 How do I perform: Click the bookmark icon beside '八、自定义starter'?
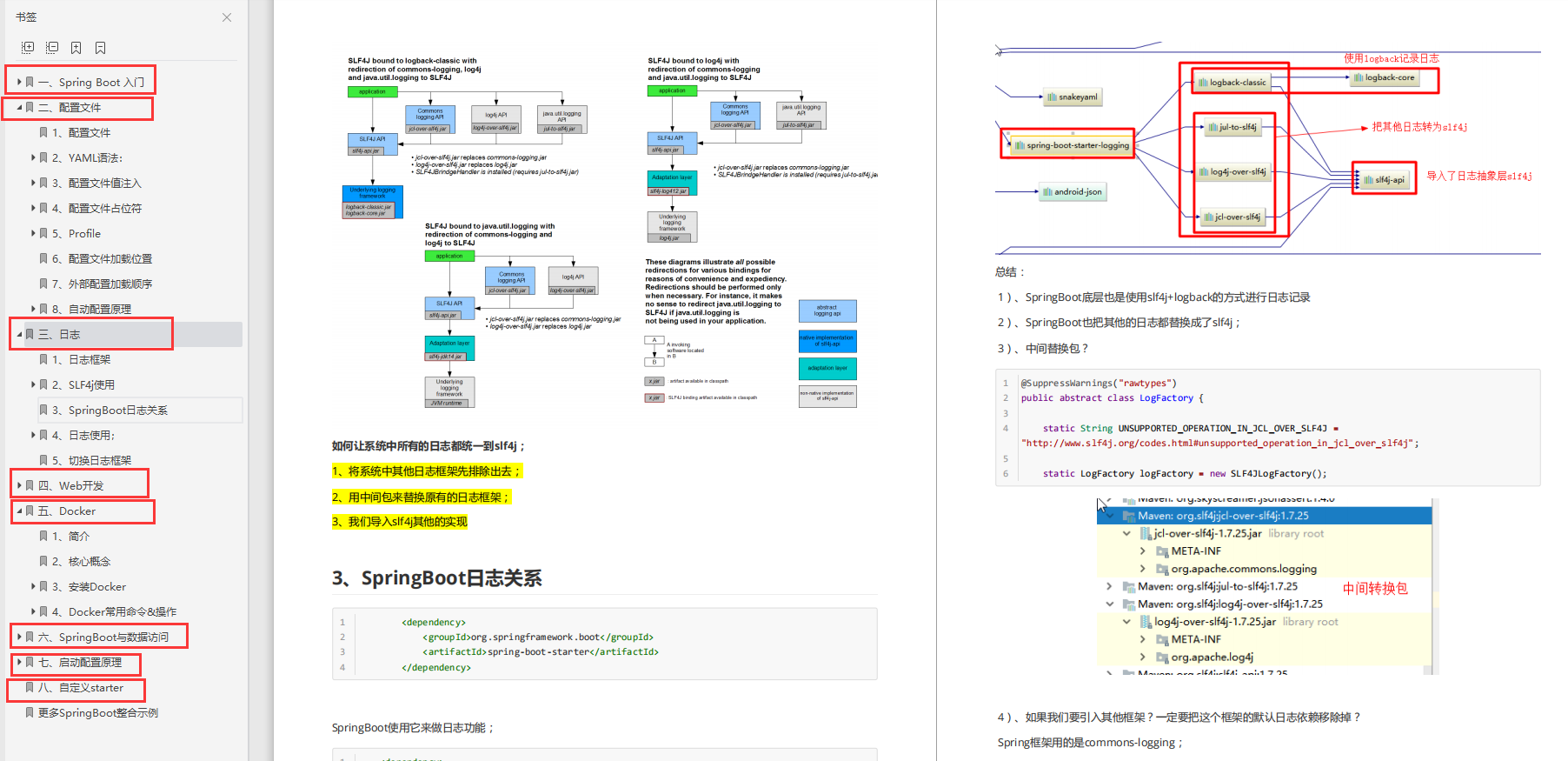point(30,688)
